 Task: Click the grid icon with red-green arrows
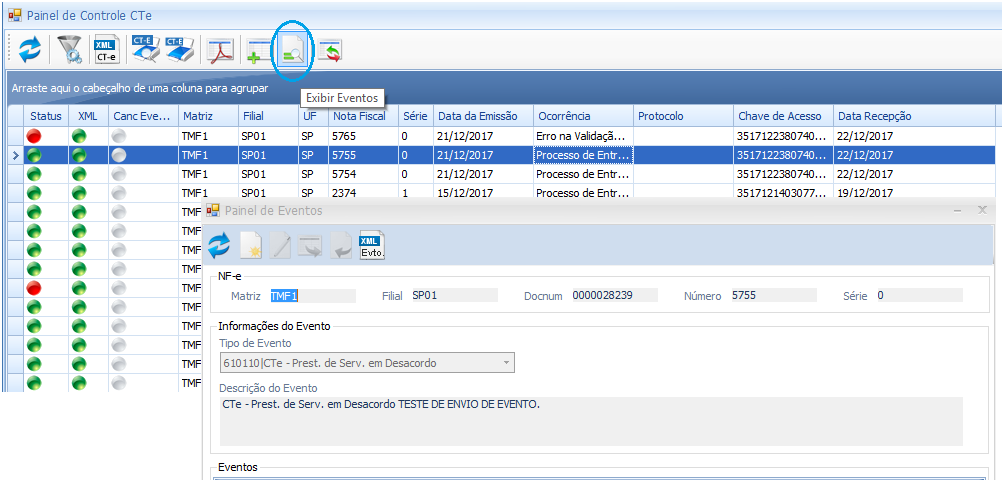(x=330, y=51)
